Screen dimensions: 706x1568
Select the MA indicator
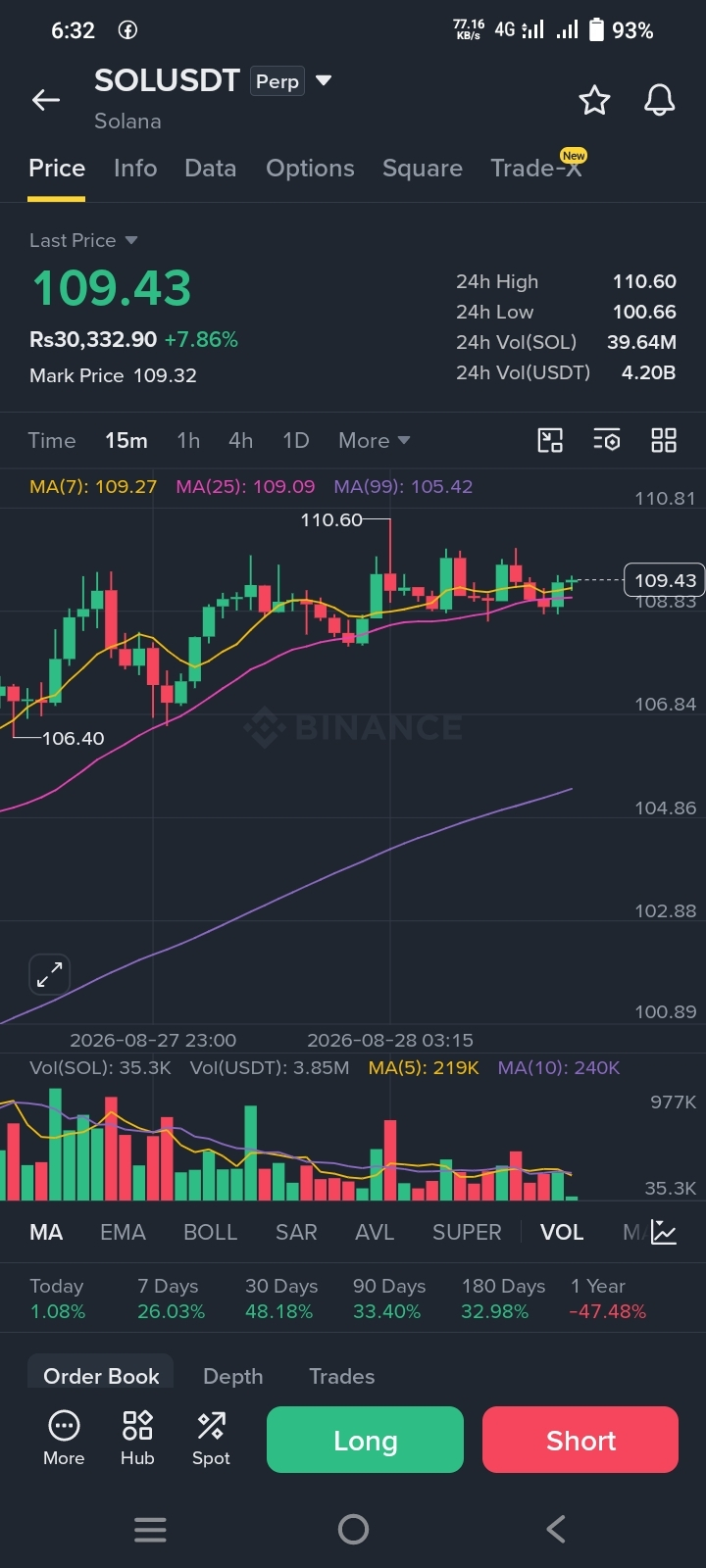tap(46, 1233)
